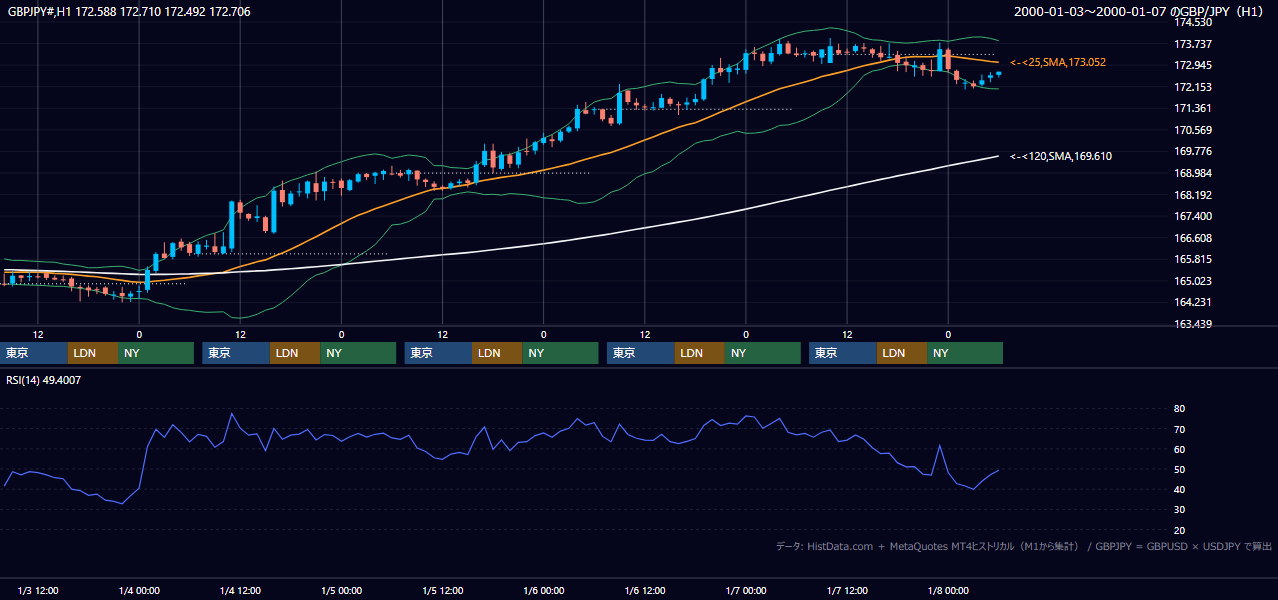This screenshot has height=600, width=1278.
Task: Click the leftmost NY session block
Action: [156, 353]
